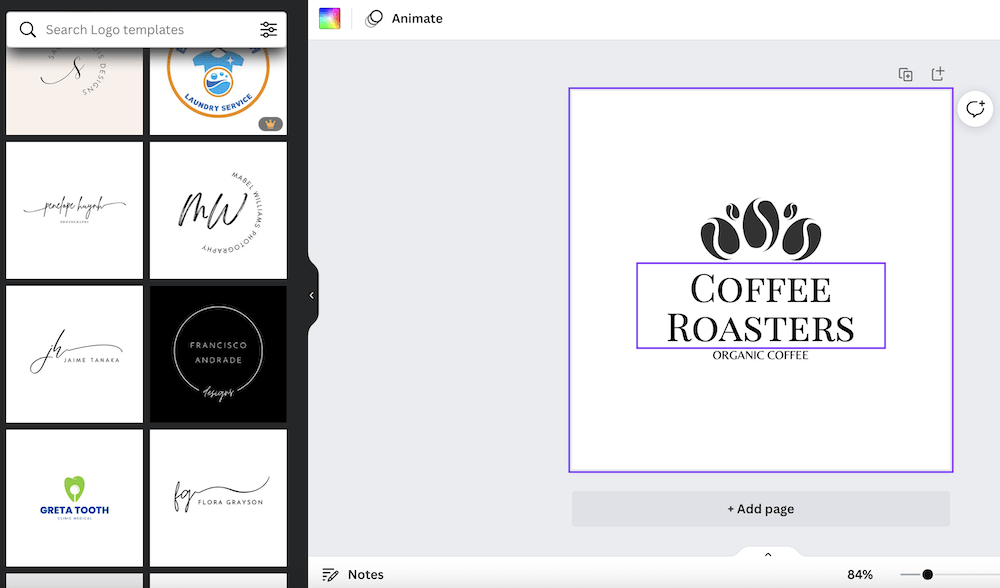Select the Coffee Roasters text box
The width and height of the screenshot is (1000, 588).
point(761,305)
